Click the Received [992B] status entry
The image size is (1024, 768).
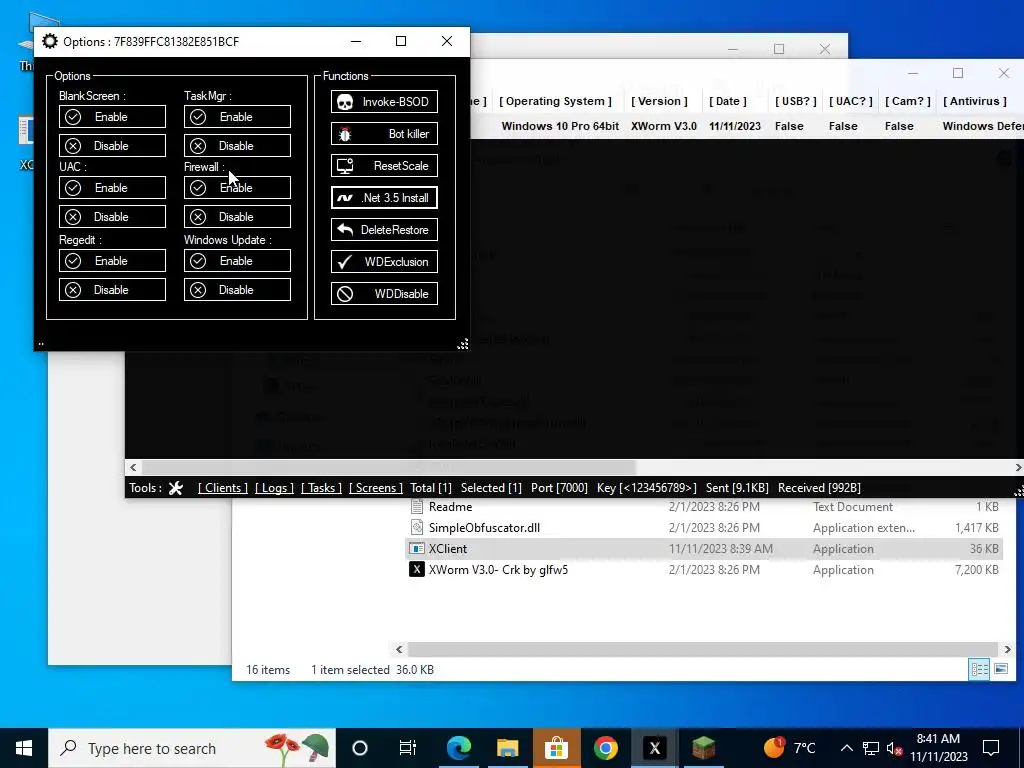(x=819, y=488)
